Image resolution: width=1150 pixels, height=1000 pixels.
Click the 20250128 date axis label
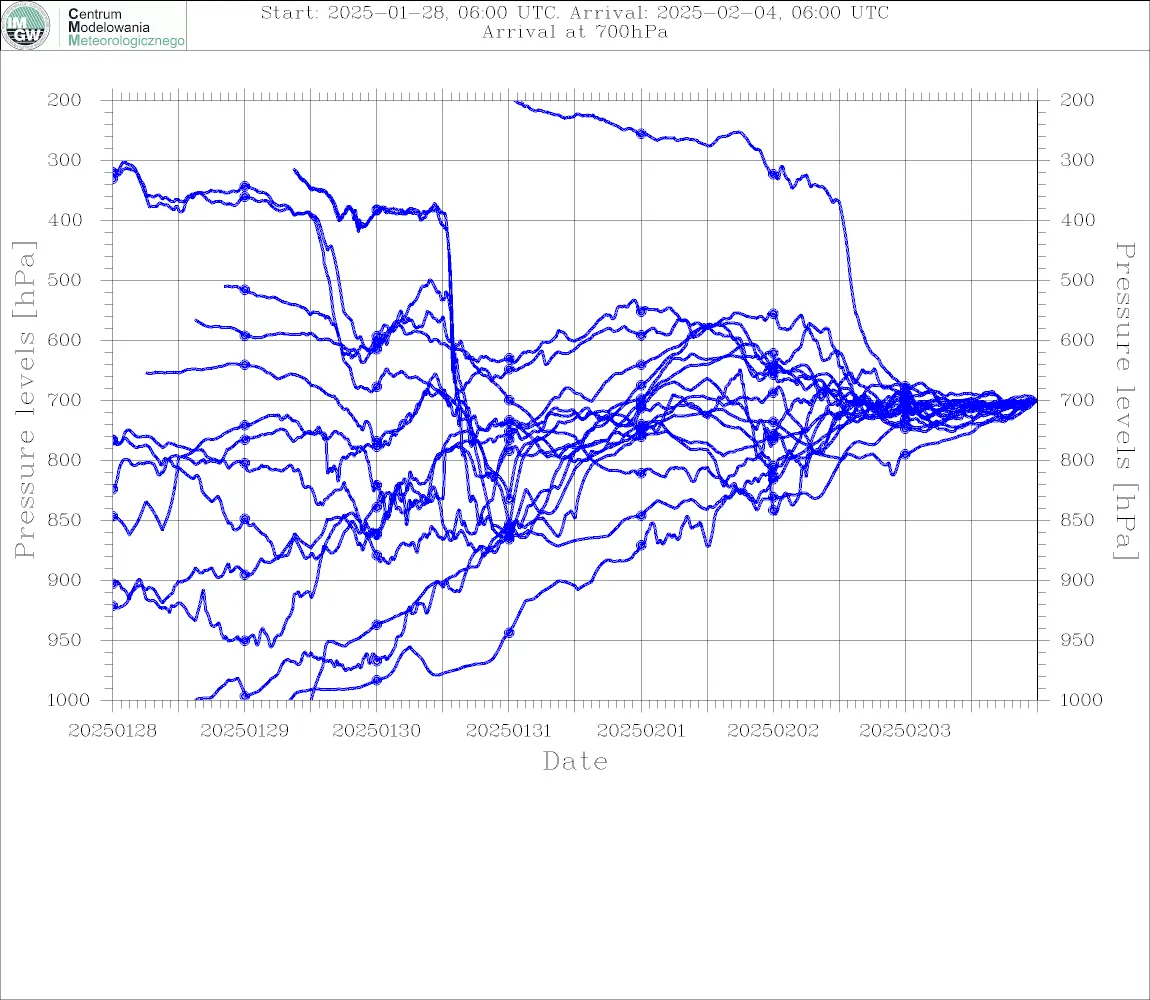tap(112, 731)
